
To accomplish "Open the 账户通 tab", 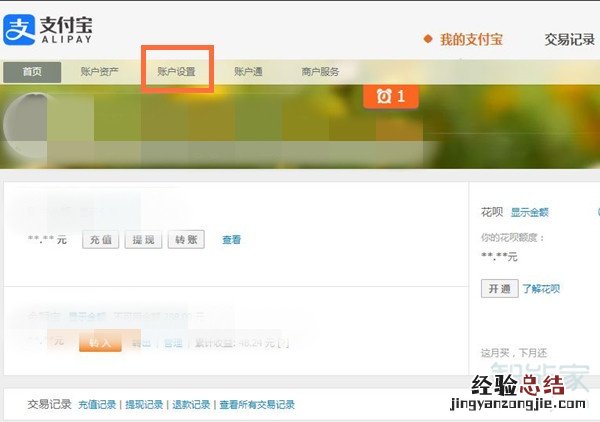I will (x=248, y=72).
